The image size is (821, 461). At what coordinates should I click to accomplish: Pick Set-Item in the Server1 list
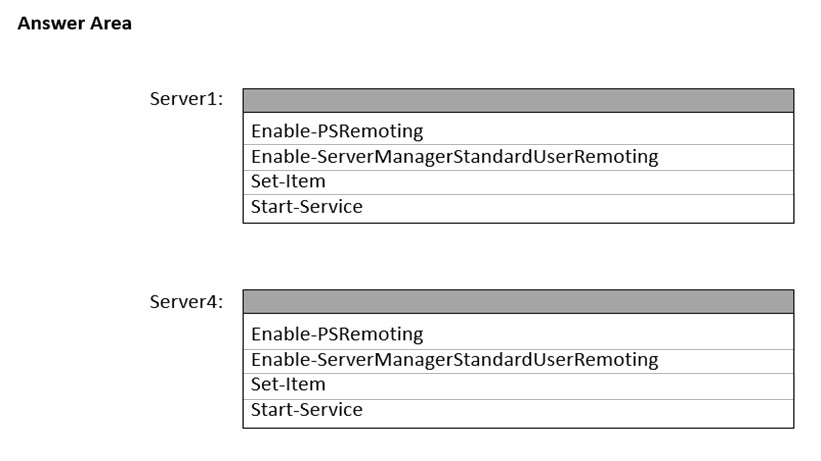288,182
